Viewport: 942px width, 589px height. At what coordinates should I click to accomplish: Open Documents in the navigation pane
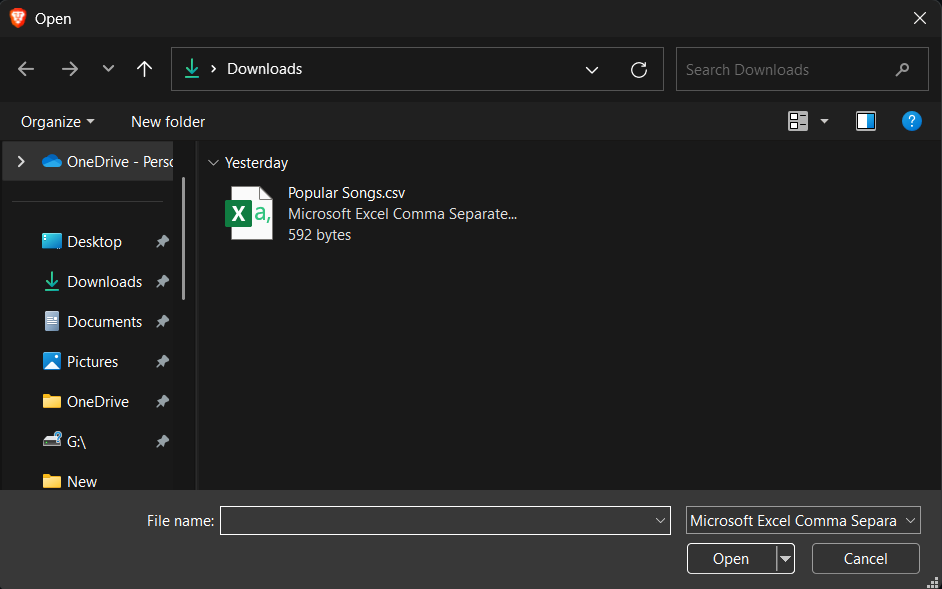[93, 322]
